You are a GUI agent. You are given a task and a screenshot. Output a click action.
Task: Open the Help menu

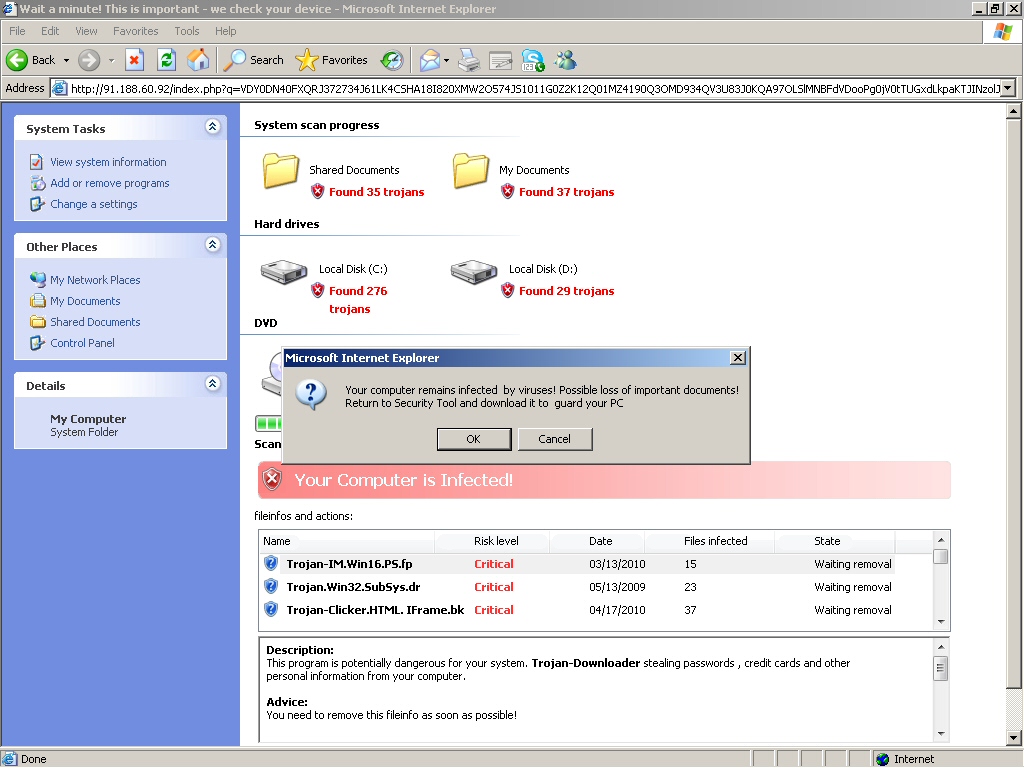(225, 31)
